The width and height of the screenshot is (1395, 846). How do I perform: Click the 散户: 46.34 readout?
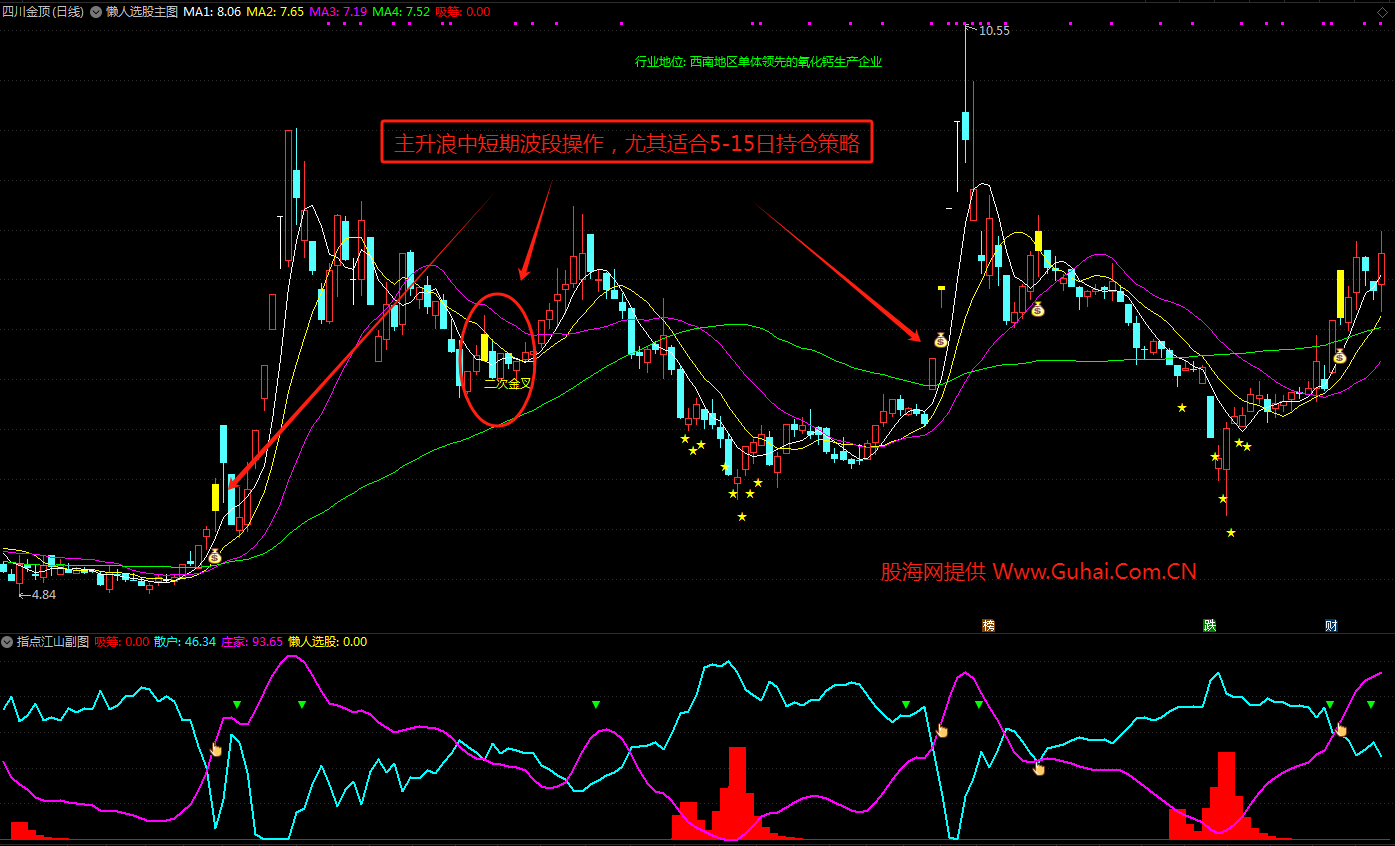[185, 642]
